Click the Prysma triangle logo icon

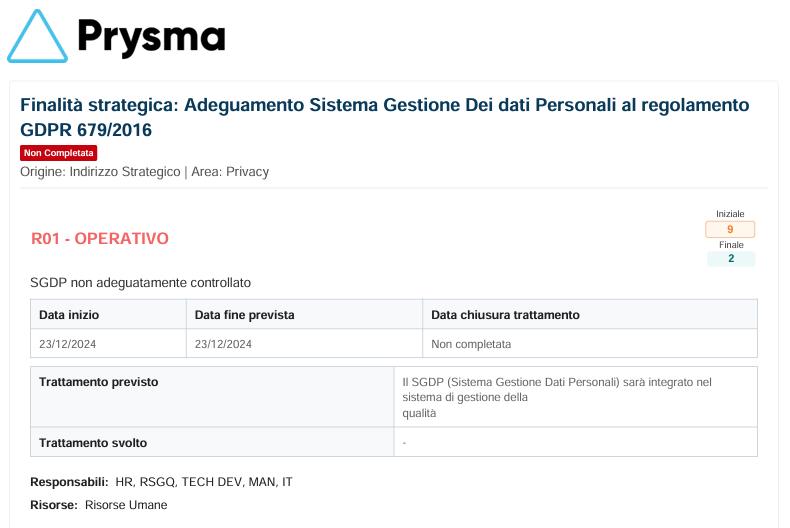coord(37,38)
